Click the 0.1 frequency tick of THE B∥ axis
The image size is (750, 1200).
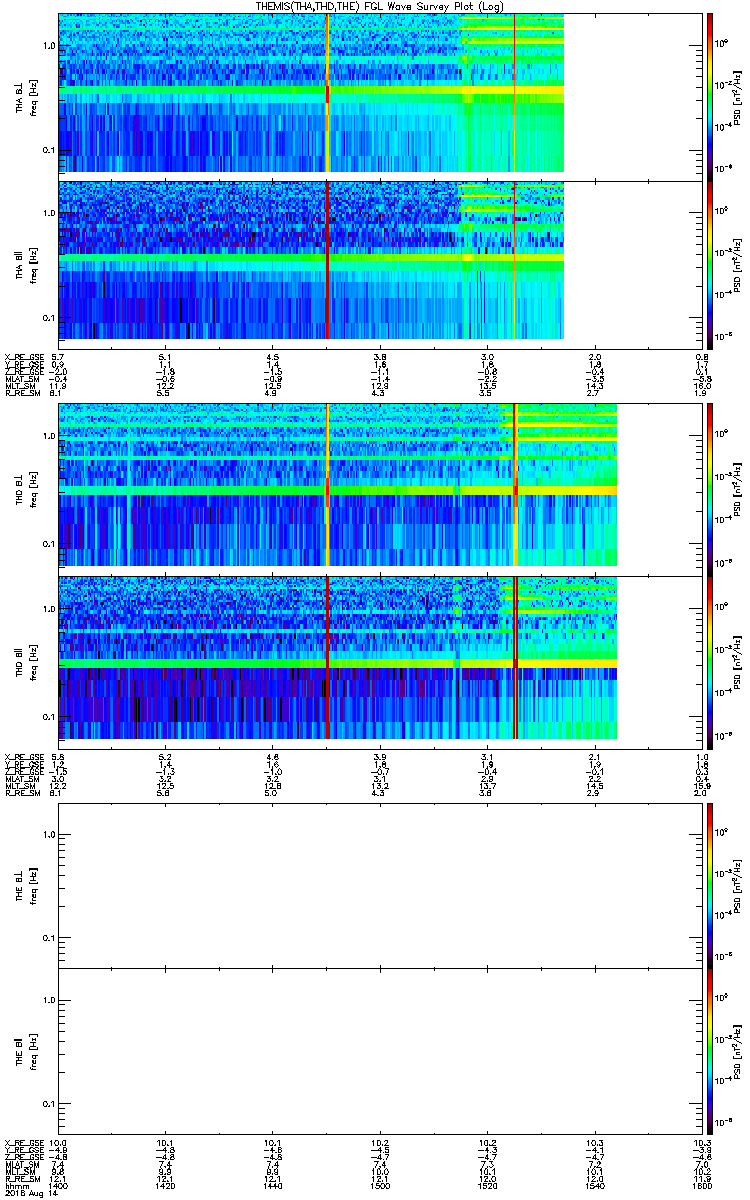point(48,1103)
